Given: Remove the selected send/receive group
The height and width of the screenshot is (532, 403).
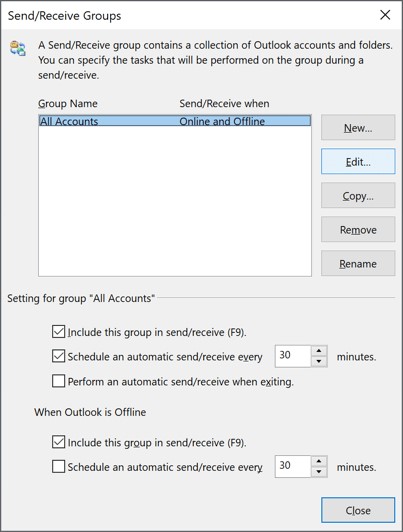Looking at the screenshot, I should [x=358, y=229].
